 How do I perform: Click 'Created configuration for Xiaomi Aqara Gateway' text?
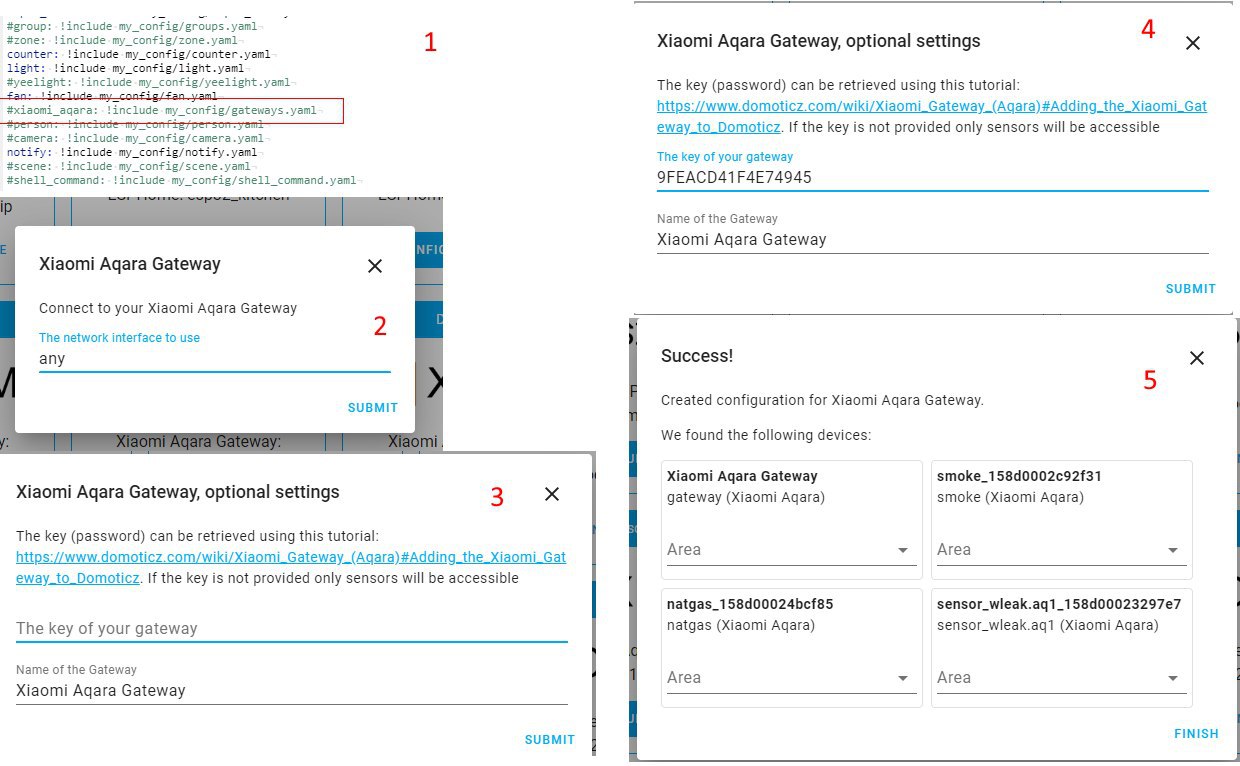822,400
